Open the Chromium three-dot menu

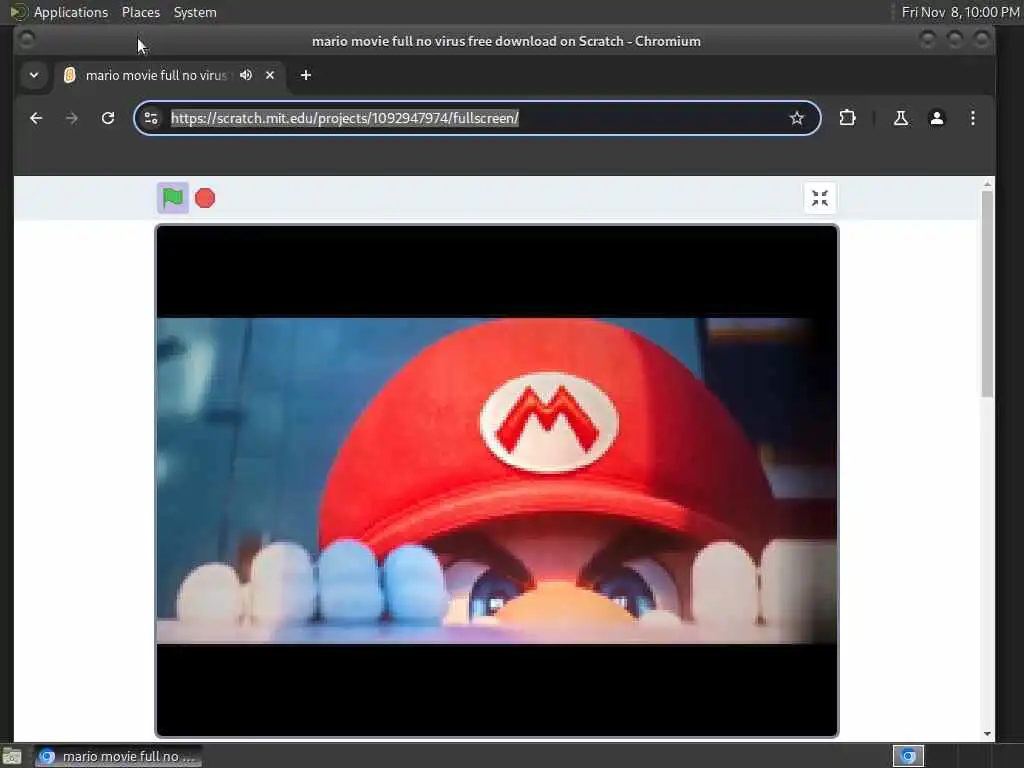972,118
